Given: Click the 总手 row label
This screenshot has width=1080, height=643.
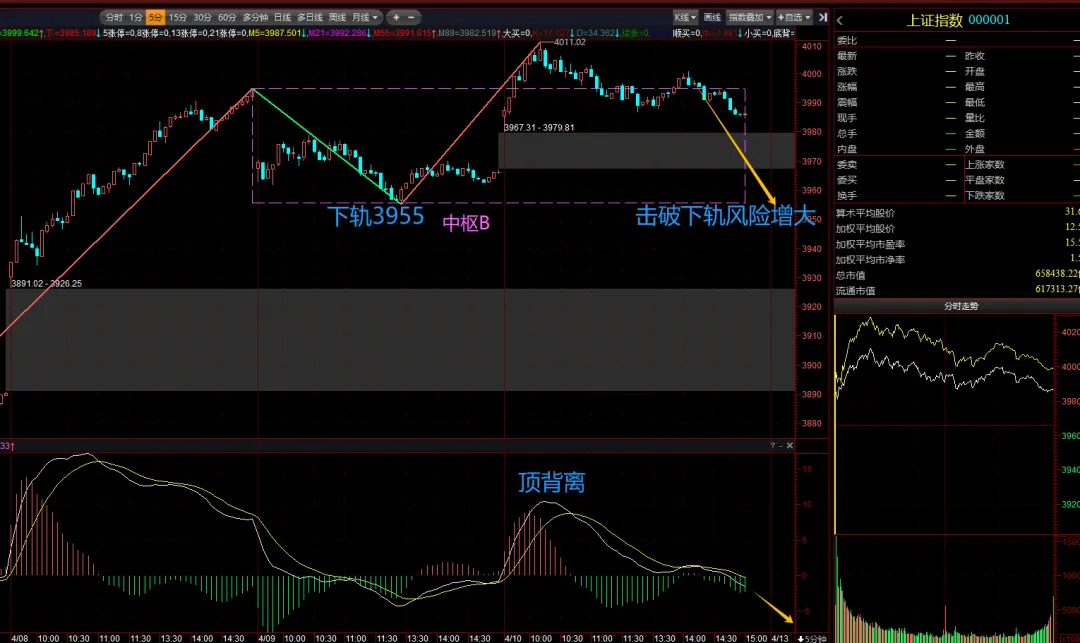Looking at the screenshot, I should coord(847,134).
